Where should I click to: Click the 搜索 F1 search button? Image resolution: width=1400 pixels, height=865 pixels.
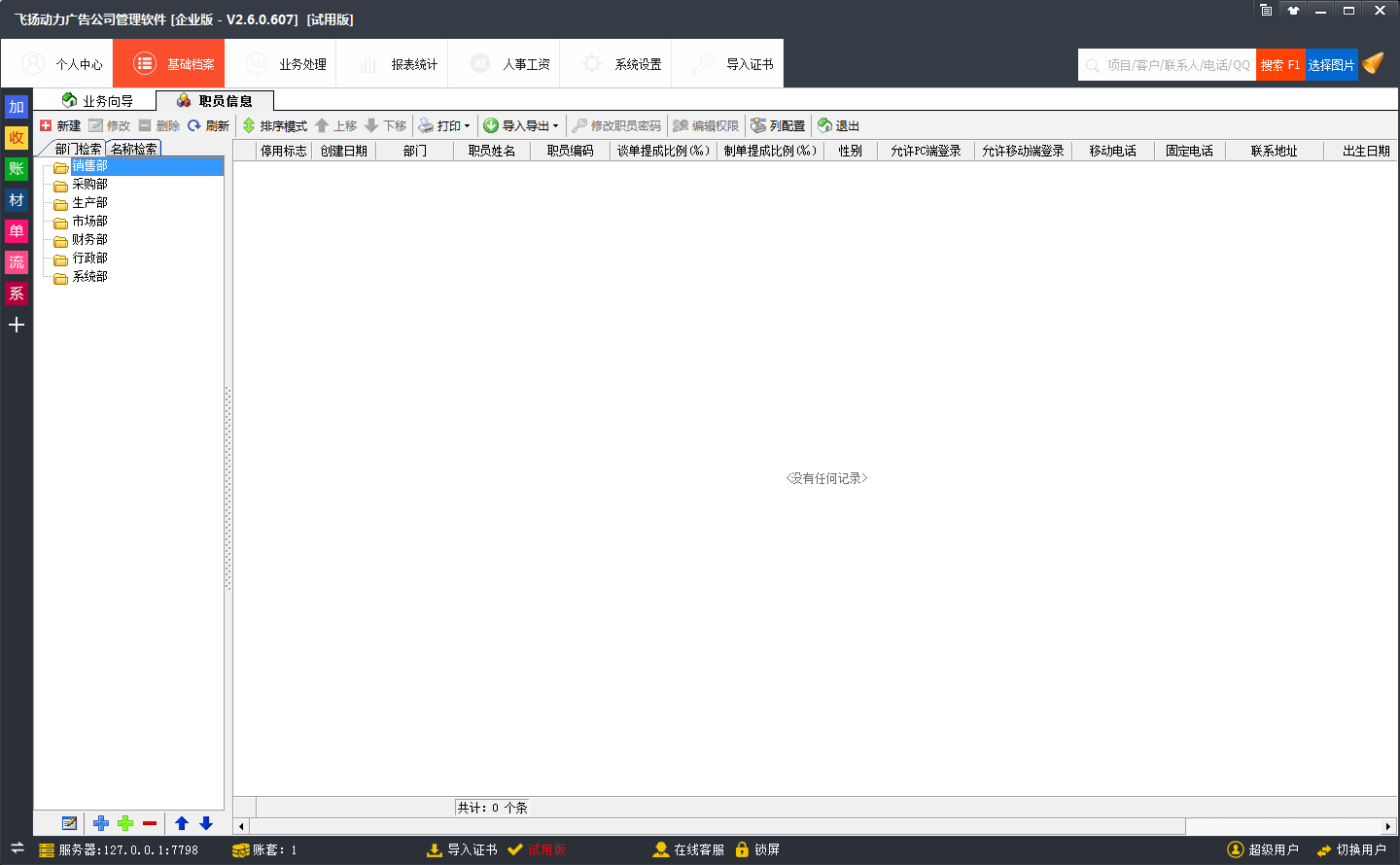[x=1280, y=65]
